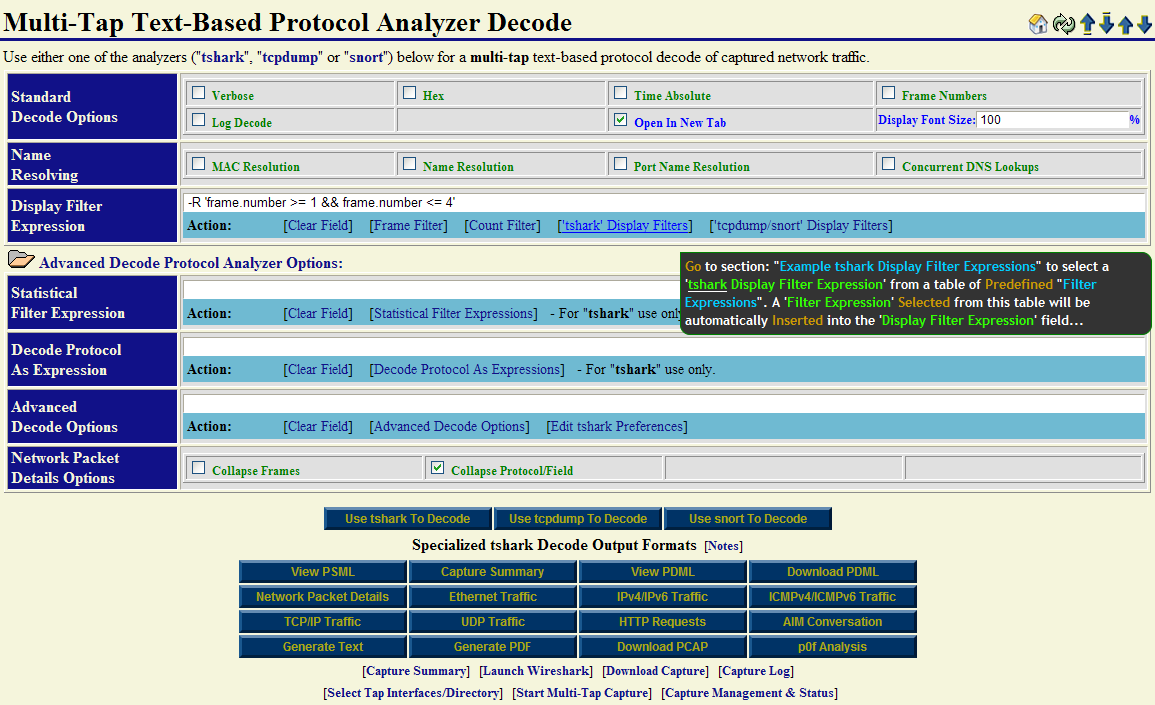Click the home house icon
Viewport: 1155px width, 705px height.
pyautogui.click(x=1038, y=24)
